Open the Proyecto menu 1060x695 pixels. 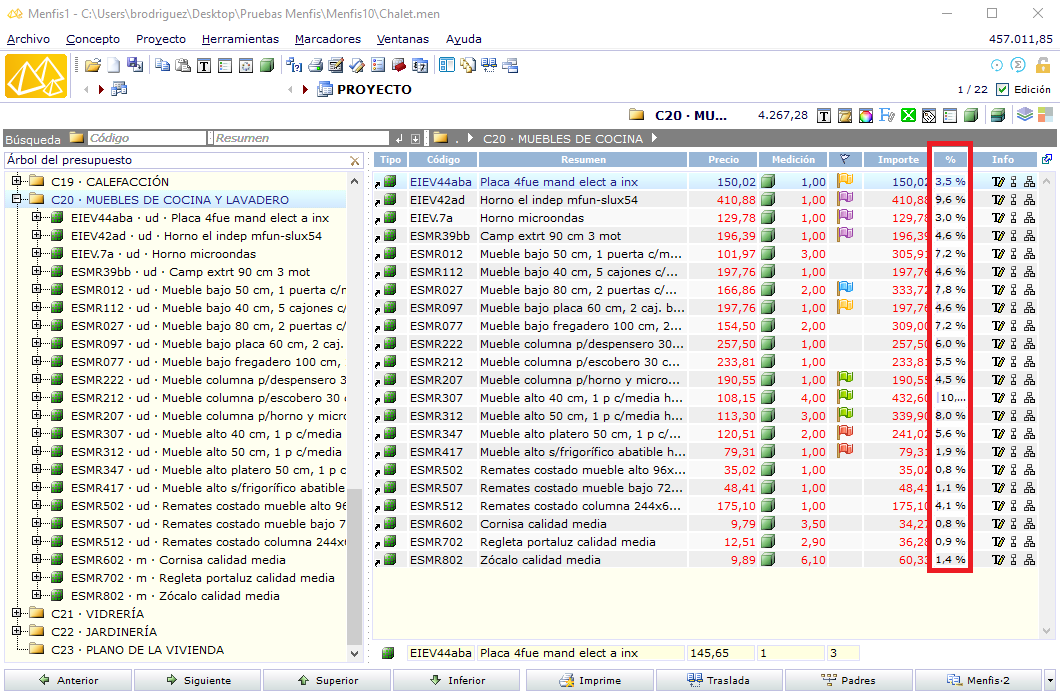coord(161,39)
